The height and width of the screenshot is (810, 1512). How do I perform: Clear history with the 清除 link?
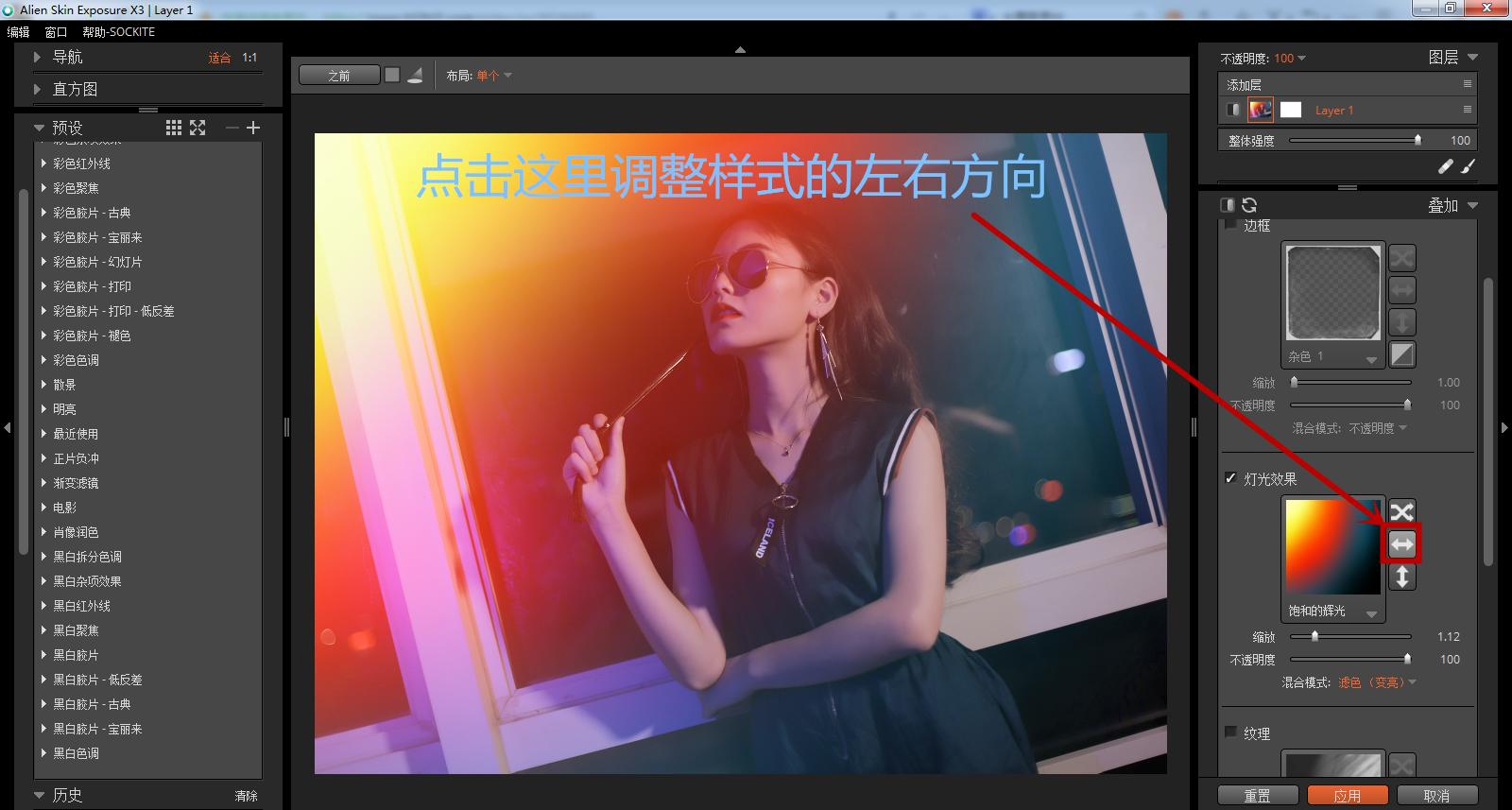[246, 796]
